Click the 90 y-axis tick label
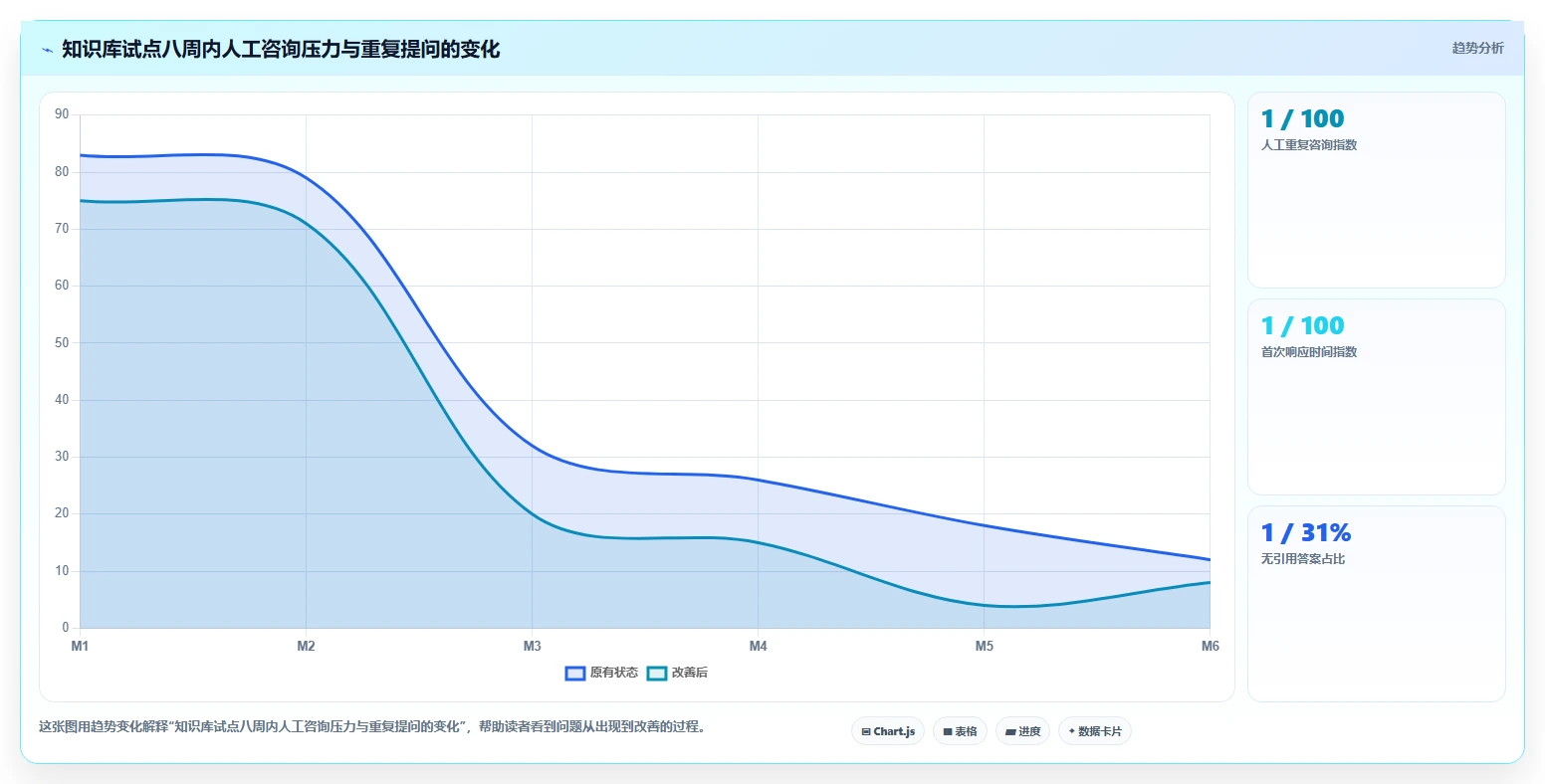The height and width of the screenshot is (784, 1545). 62,114
